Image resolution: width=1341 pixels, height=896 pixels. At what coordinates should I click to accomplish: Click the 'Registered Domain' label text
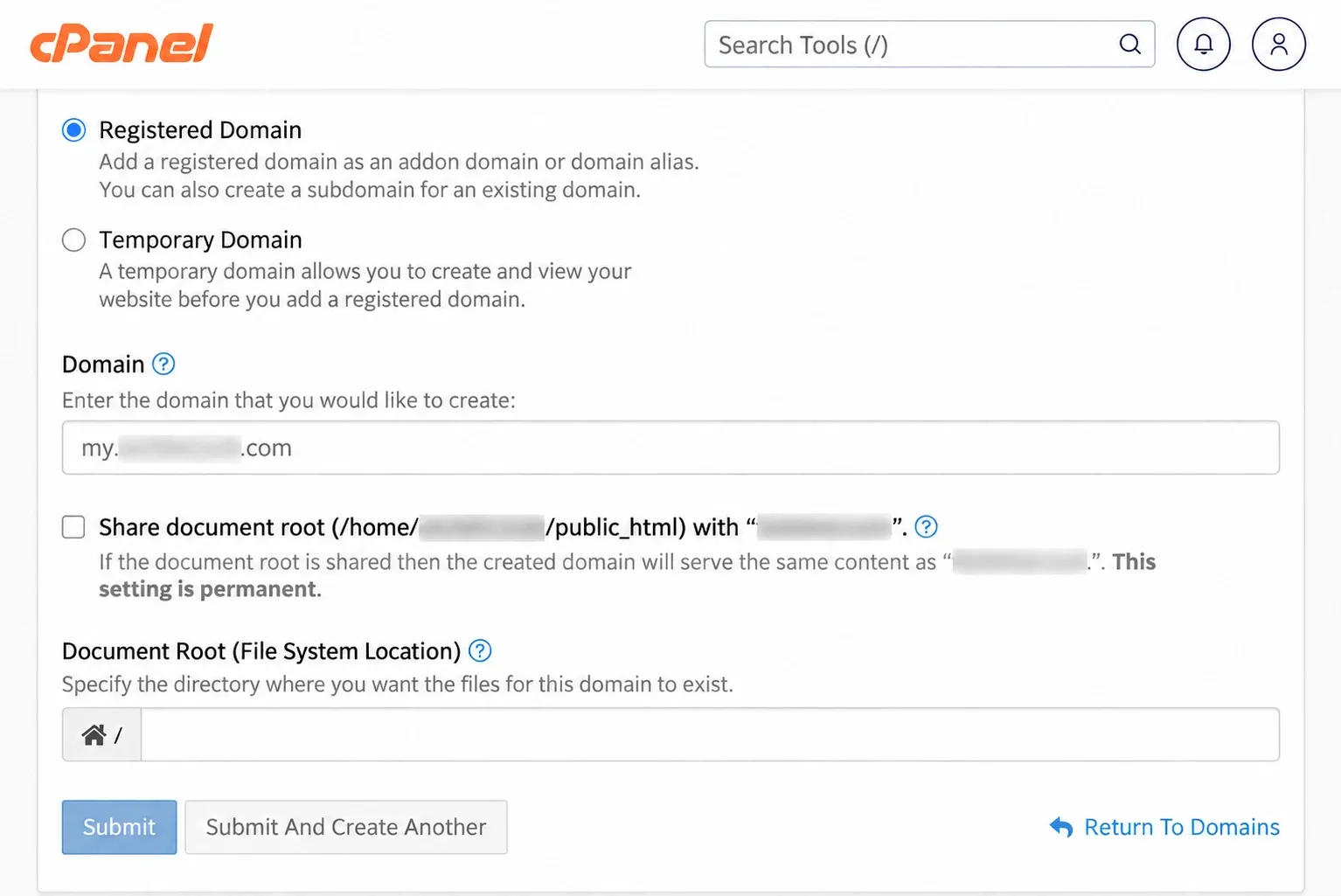(x=200, y=130)
